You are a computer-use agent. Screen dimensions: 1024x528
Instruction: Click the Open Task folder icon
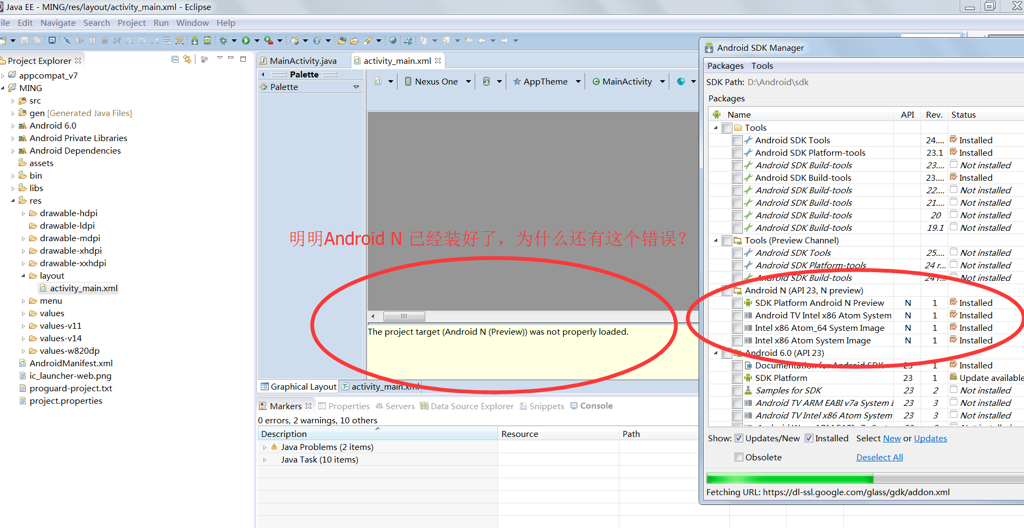coord(354,41)
